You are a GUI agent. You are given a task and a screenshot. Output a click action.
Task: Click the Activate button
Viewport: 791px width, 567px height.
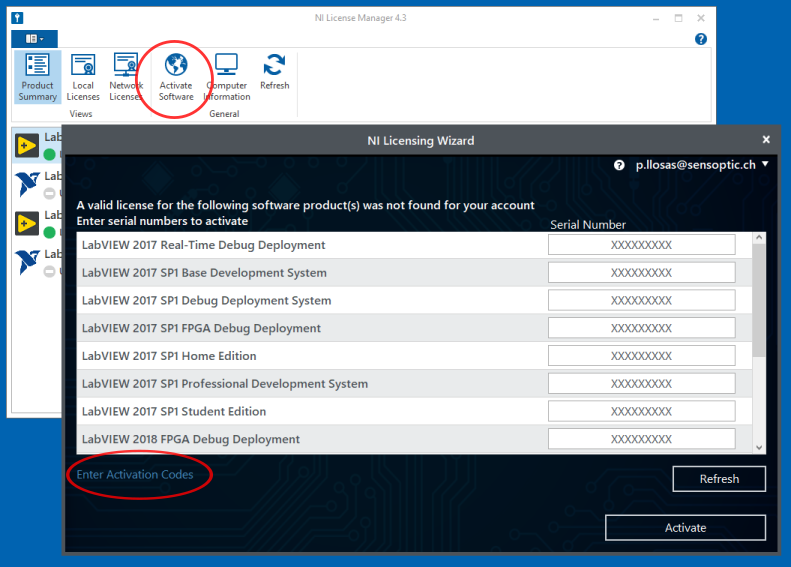point(685,528)
